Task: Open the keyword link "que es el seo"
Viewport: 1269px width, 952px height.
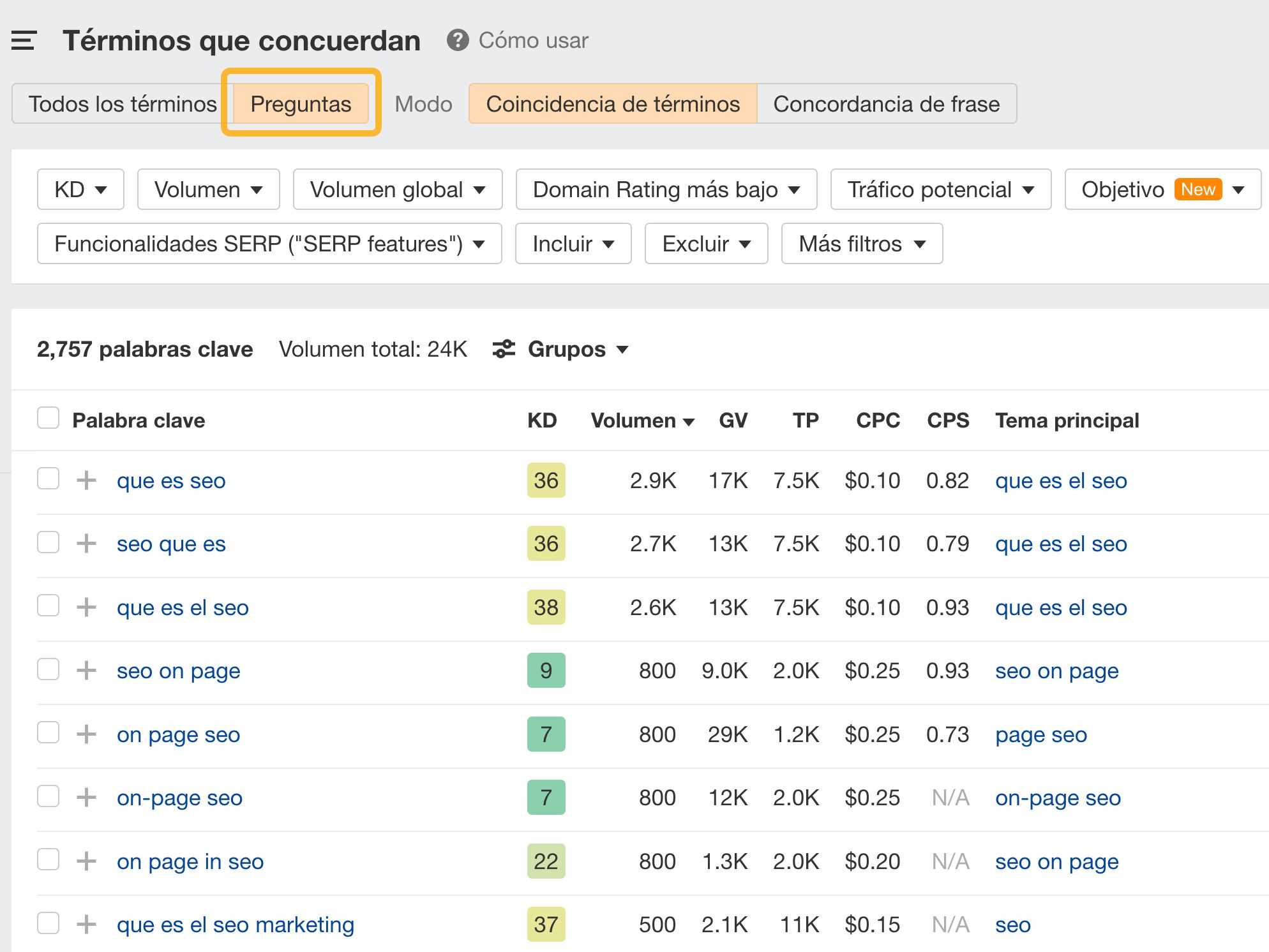Action: [x=183, y=607]
